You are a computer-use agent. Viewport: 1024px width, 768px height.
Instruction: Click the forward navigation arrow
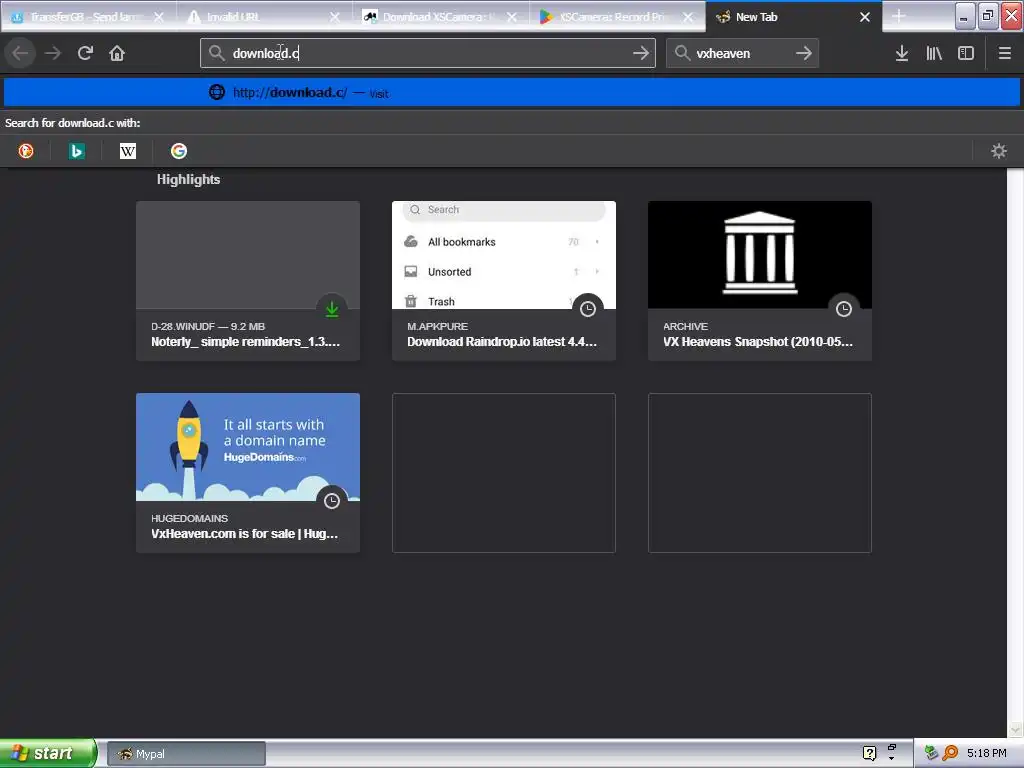pos(53,53)
